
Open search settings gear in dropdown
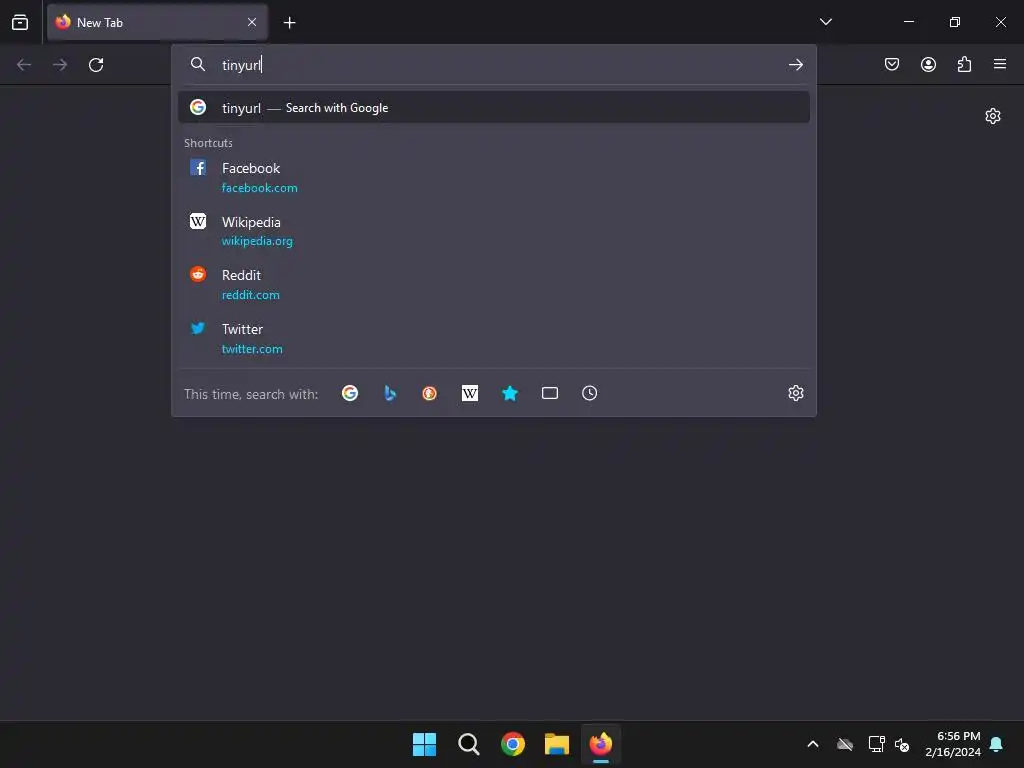[795, 393]
